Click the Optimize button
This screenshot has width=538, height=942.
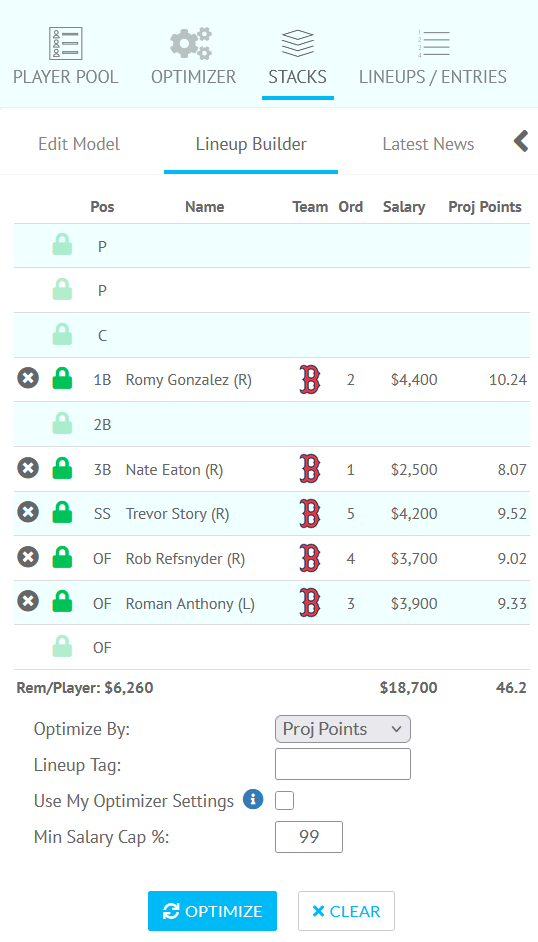click(213, 911)
